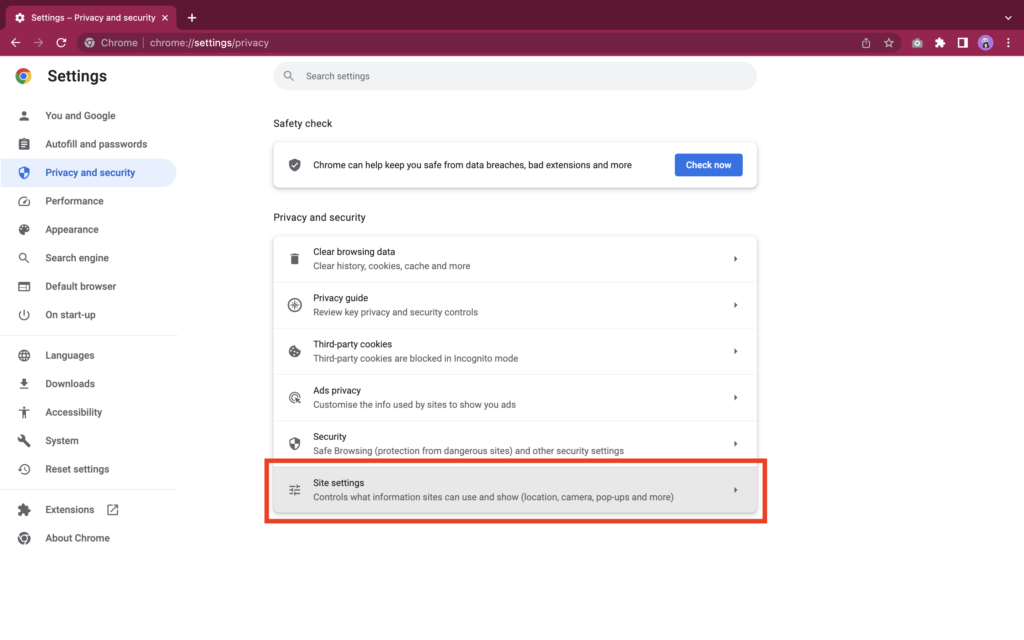This screenshot has height=640, width=1024.
Task: Click the Check now button
Action: pos(708,164)
